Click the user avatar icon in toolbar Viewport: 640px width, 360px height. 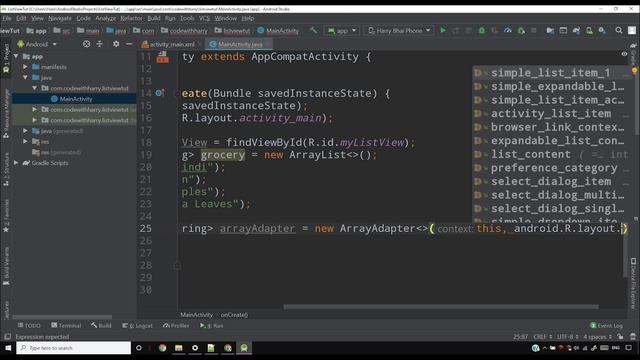coord(632,30)
